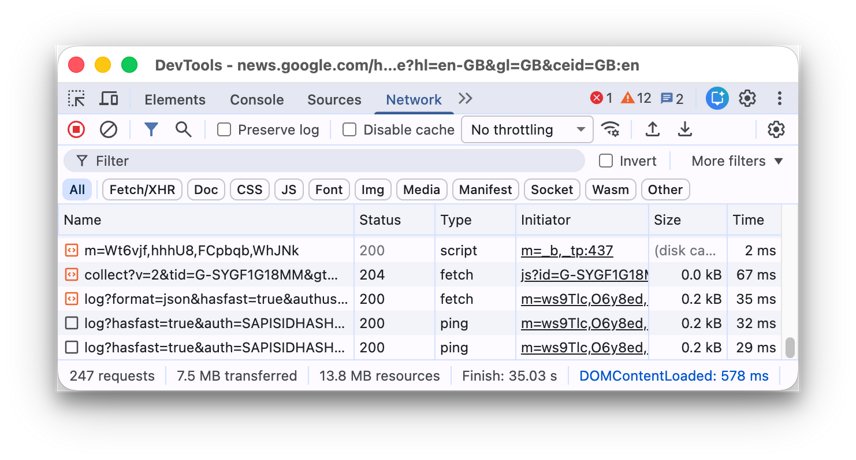This screenshot has height=460, width=856.
Task: Click the fetch icon of collect?v=2 row
Action: point(72,274)
